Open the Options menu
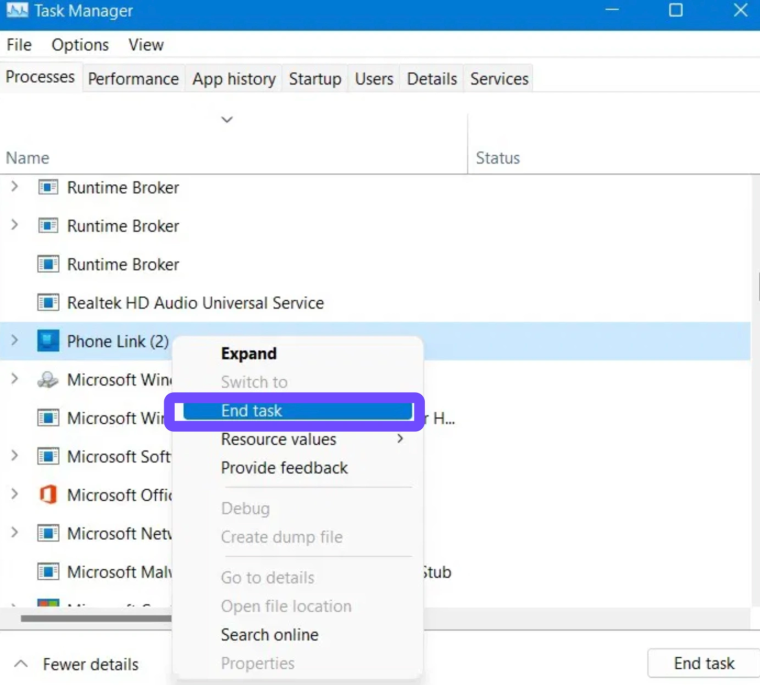The width and height of the screenshot is (760, 685). point(80,45)
